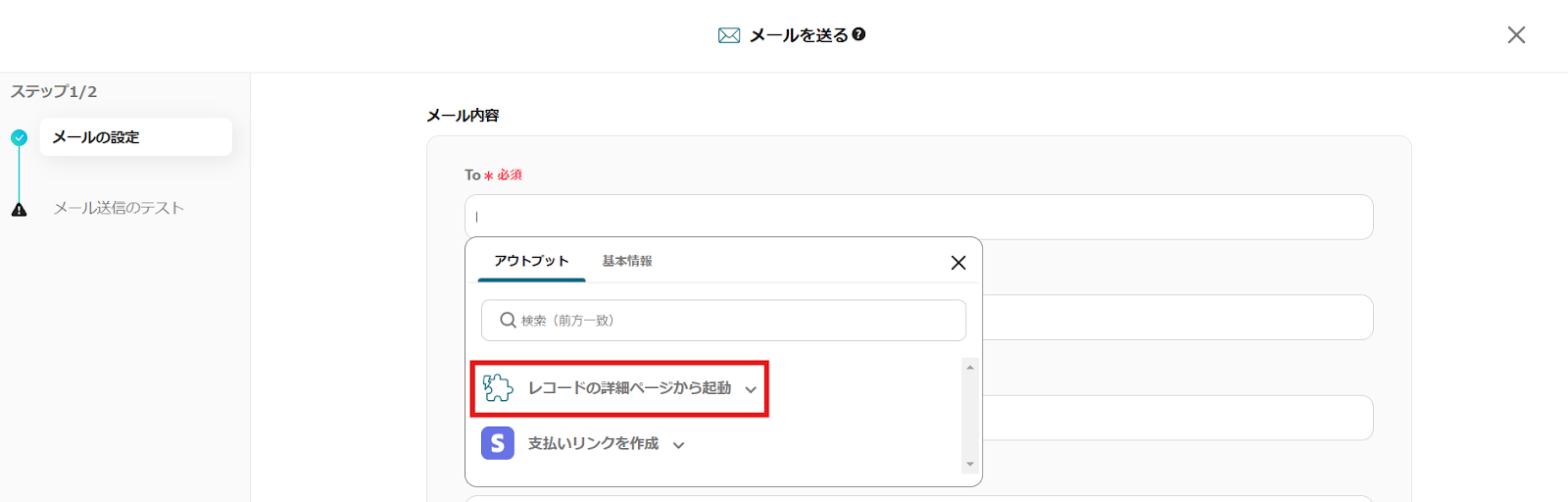Select the メールの設定 step
This screenshot has height=502, width=1568.
[x=136, y=137]
